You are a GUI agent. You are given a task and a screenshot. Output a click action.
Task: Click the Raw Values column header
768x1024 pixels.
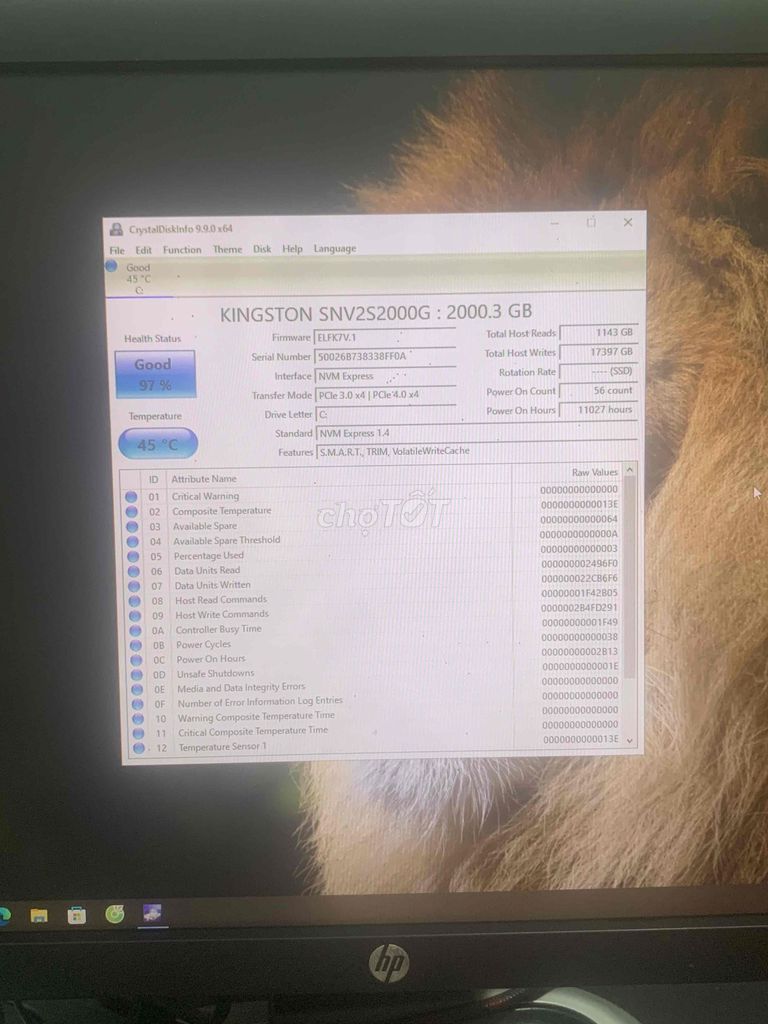click(x=594, y=472)
